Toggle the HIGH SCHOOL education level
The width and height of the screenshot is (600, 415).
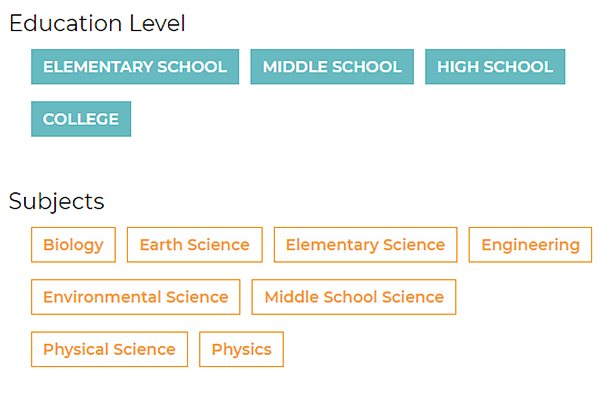[x=495, y=67]
